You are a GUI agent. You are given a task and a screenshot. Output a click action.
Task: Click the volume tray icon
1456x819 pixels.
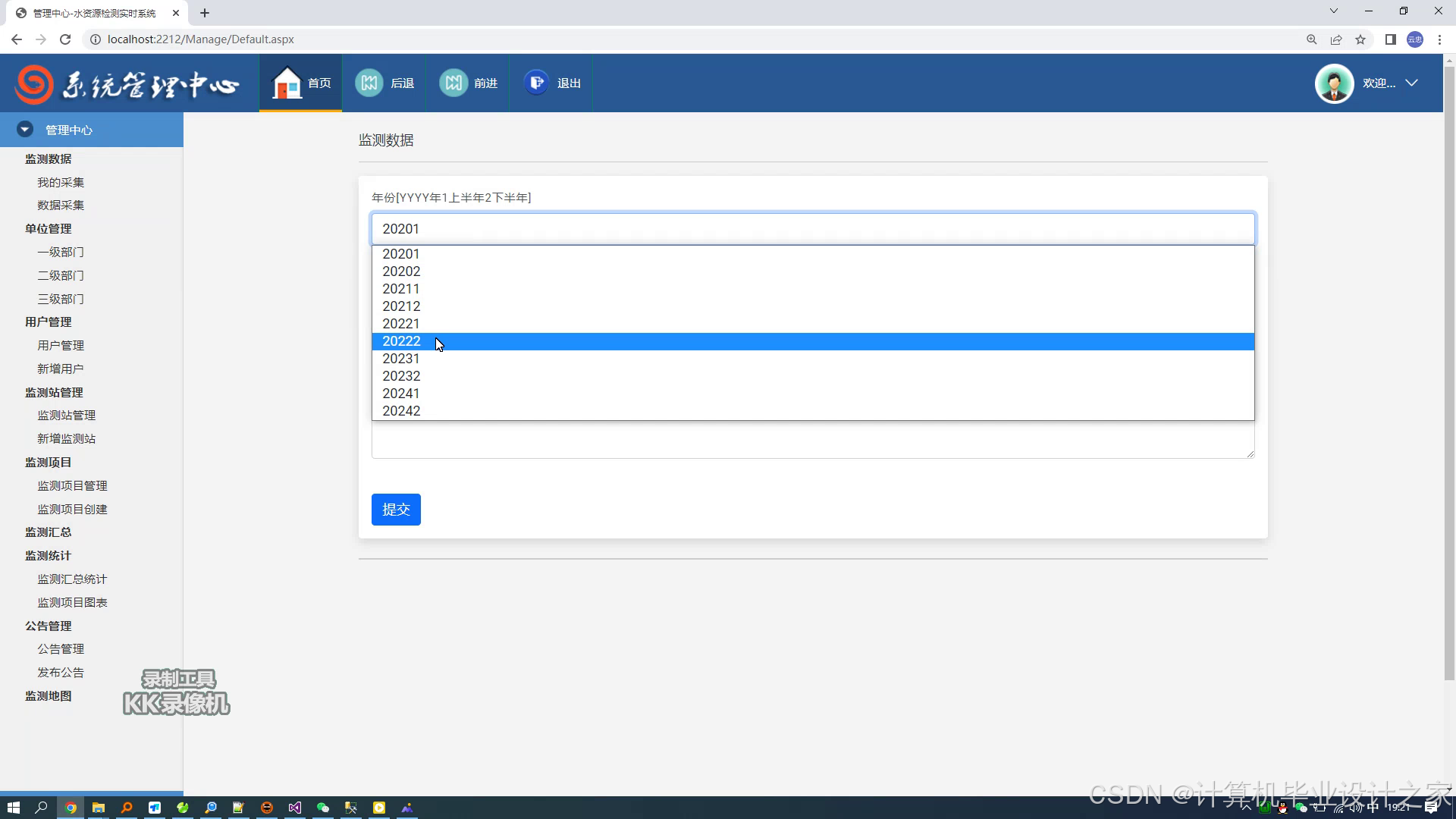point(1356,808)
